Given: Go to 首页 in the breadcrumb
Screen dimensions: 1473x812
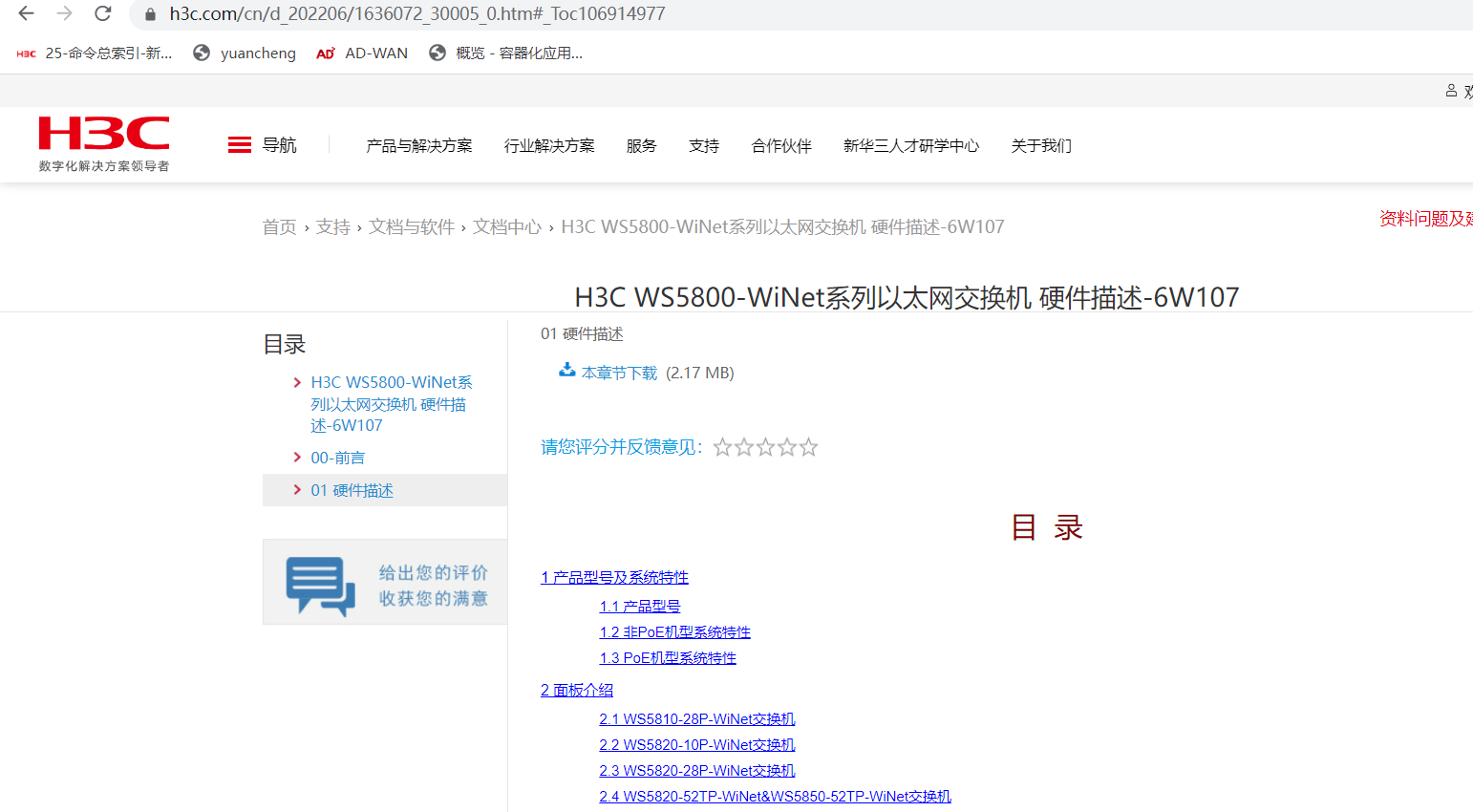Looking at the screenshot, I should [280, 227].
